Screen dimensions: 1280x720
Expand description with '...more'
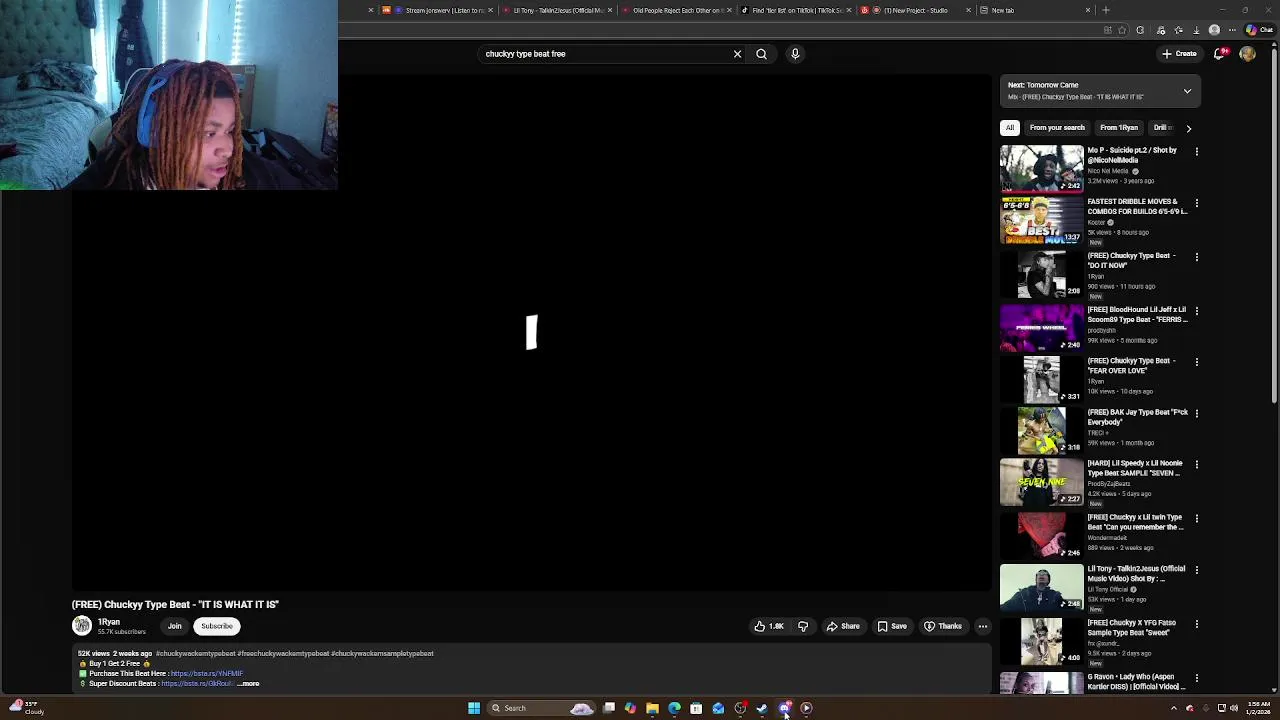248,684
